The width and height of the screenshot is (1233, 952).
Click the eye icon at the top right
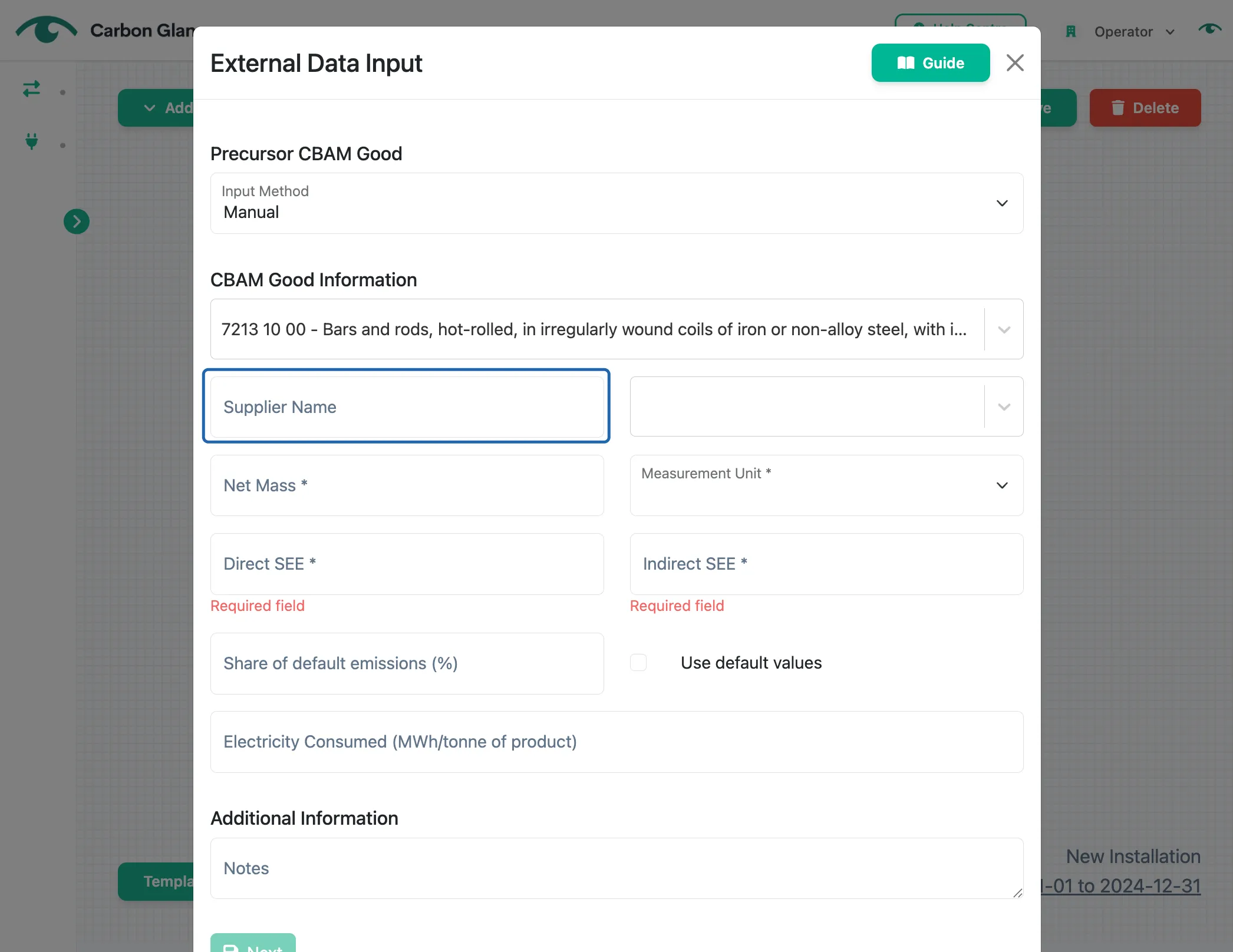click(1210, 29)
